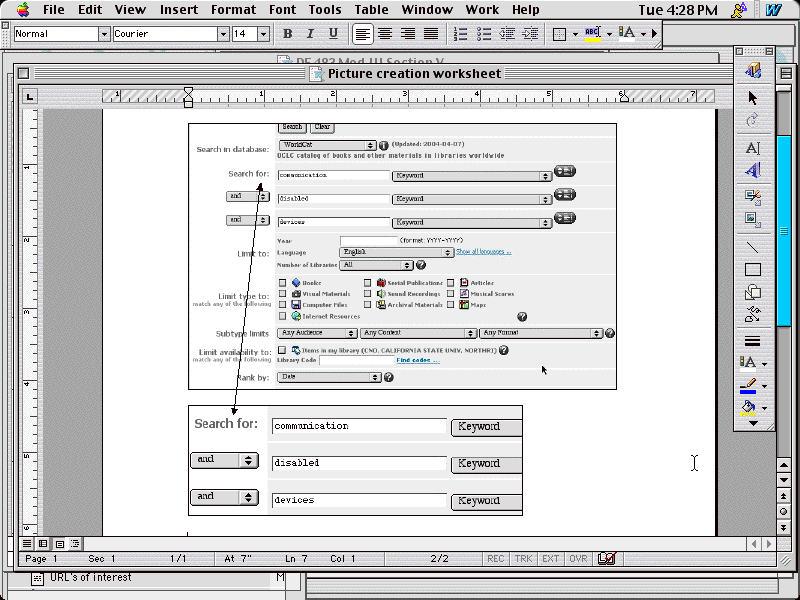
Task: Click the picture-with-scissors icon on the drawing palette
Action: [753, 197]
